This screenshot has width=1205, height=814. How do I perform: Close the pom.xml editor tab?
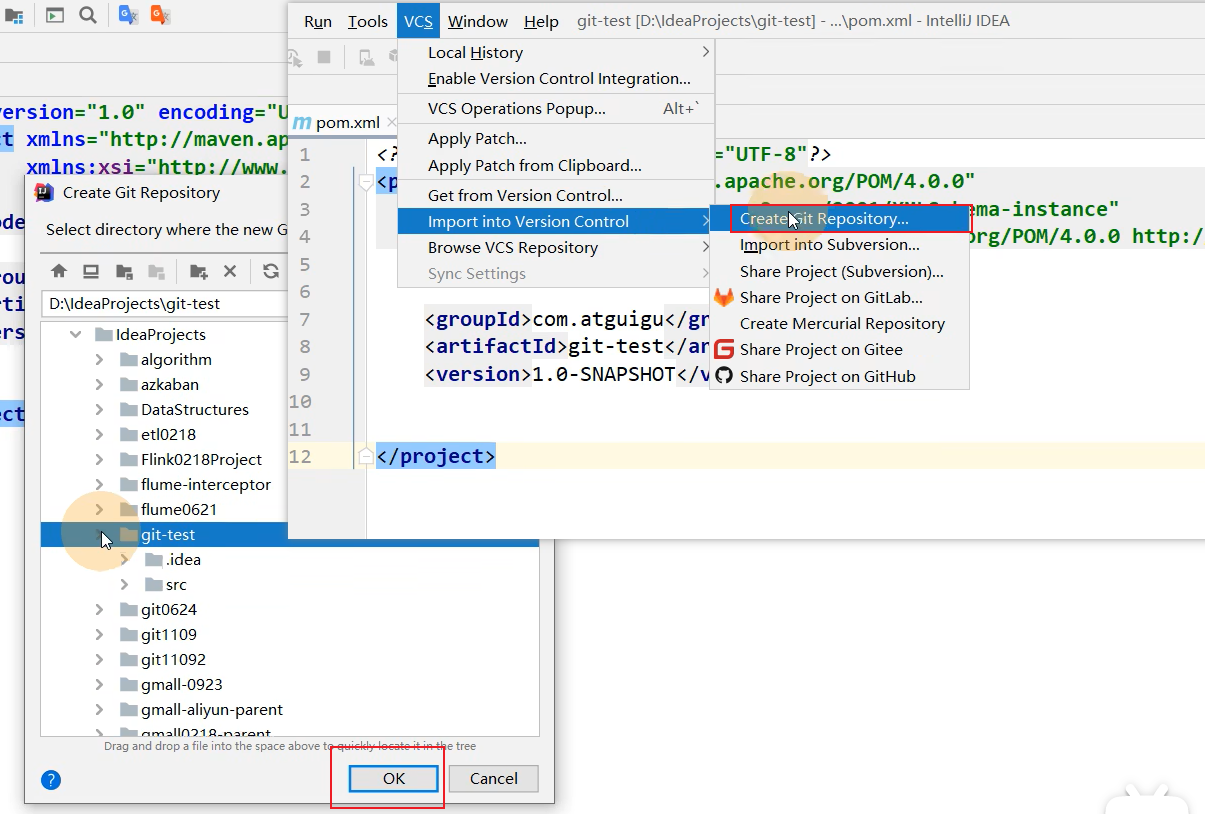(393, 122)
